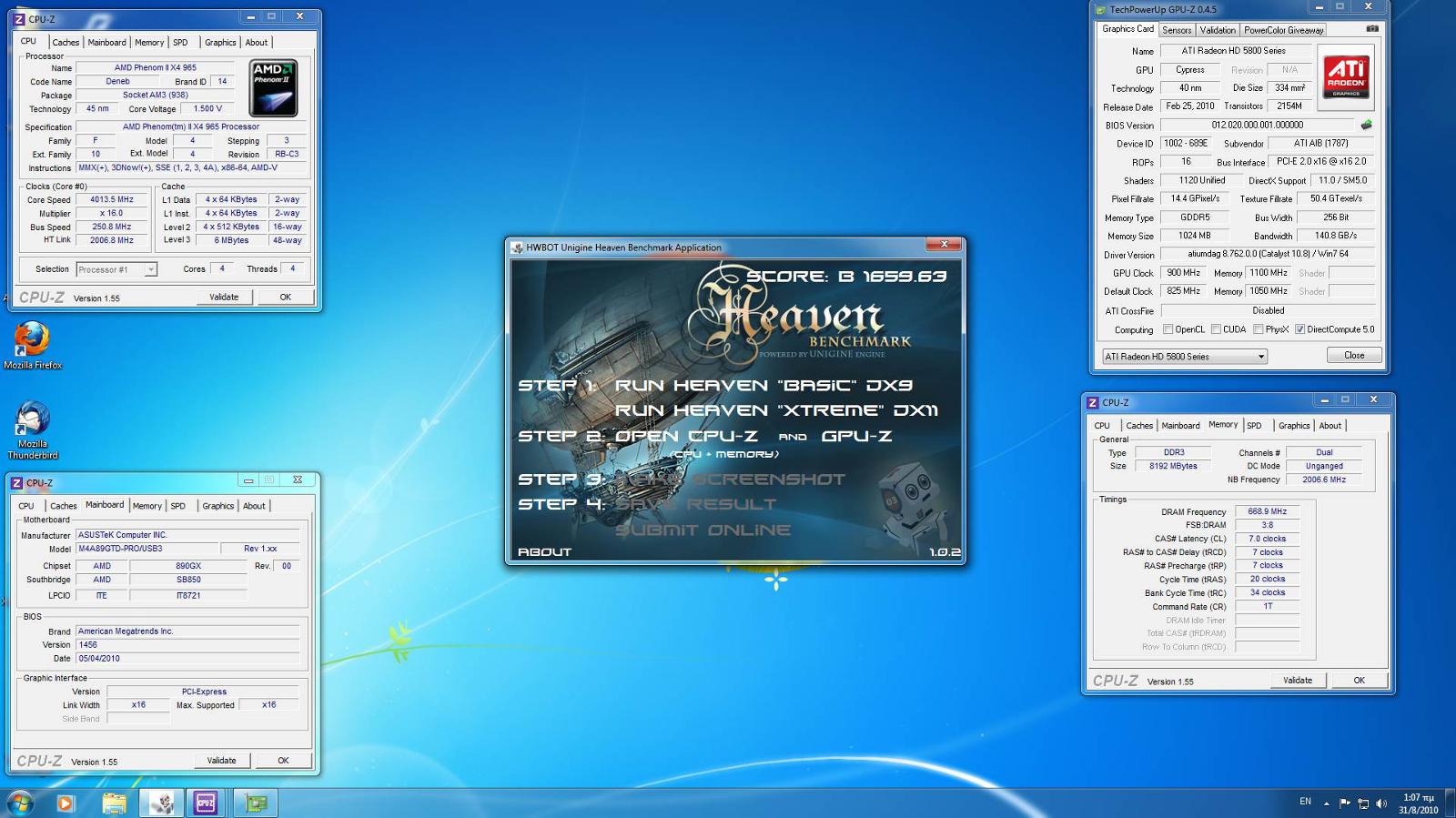Click the taskbar clock showing 31/8/2010

(1418, 803)
